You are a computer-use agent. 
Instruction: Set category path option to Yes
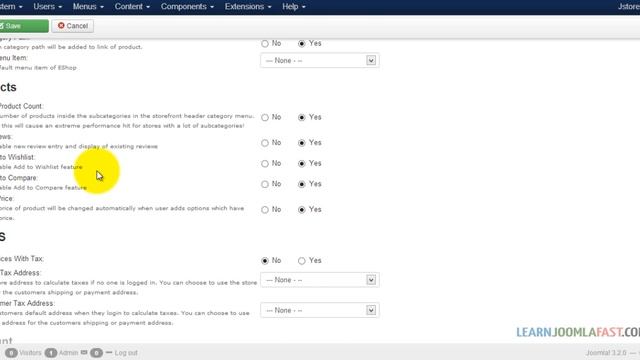302,43
